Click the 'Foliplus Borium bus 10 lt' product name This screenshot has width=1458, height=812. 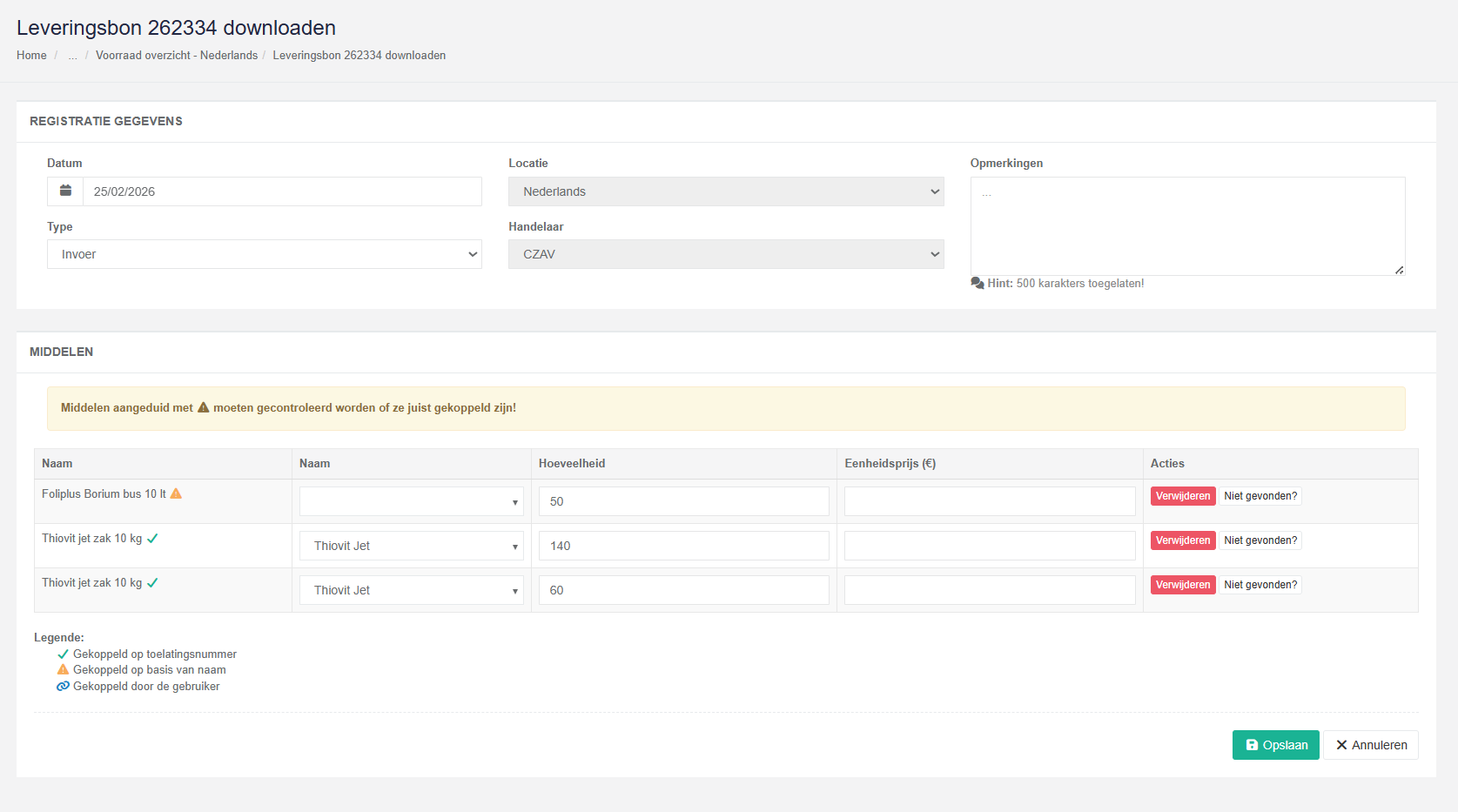104,493
